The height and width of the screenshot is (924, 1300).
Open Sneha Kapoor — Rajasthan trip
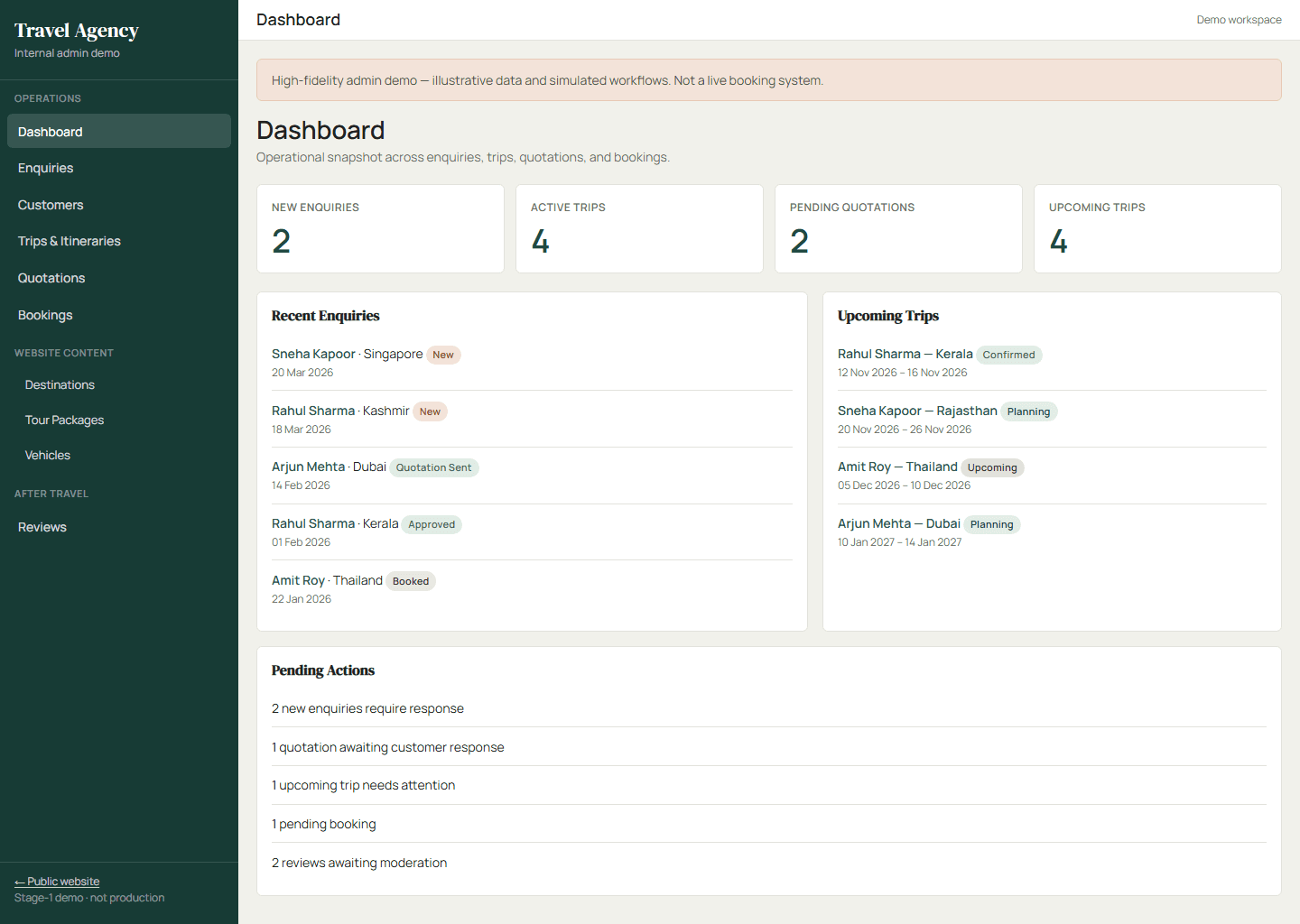coord(917,411)
